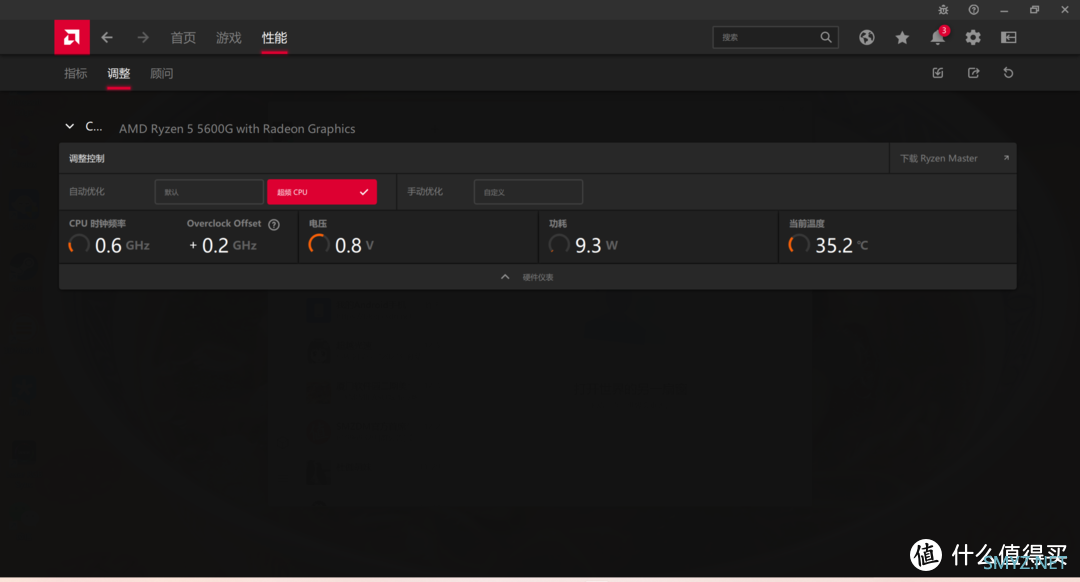
Task: Click the 35.2 ℃ temperature value
Action: point(842,245)
